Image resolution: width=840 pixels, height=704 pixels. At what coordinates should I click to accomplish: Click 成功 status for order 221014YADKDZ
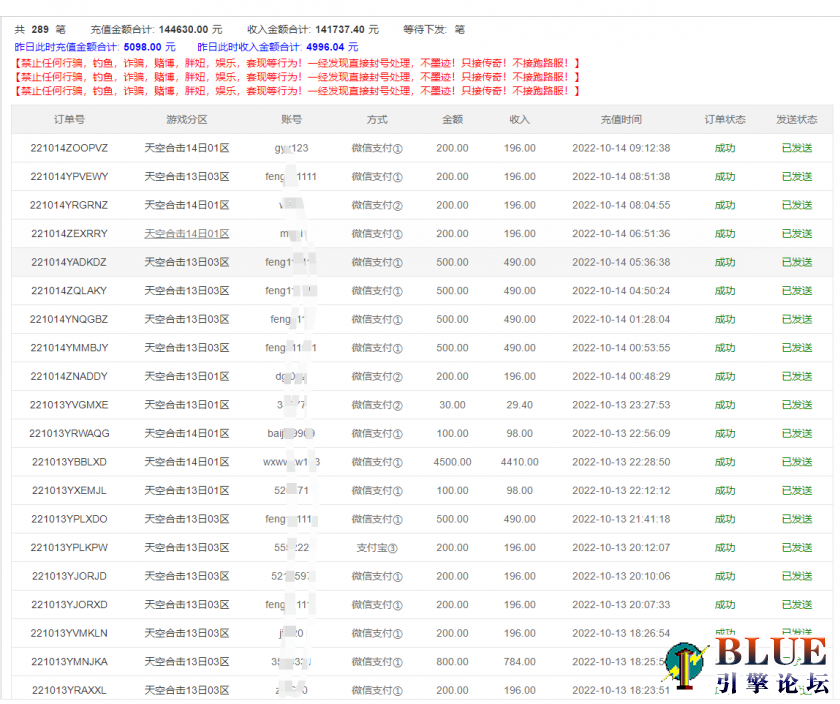click(725, 262)
